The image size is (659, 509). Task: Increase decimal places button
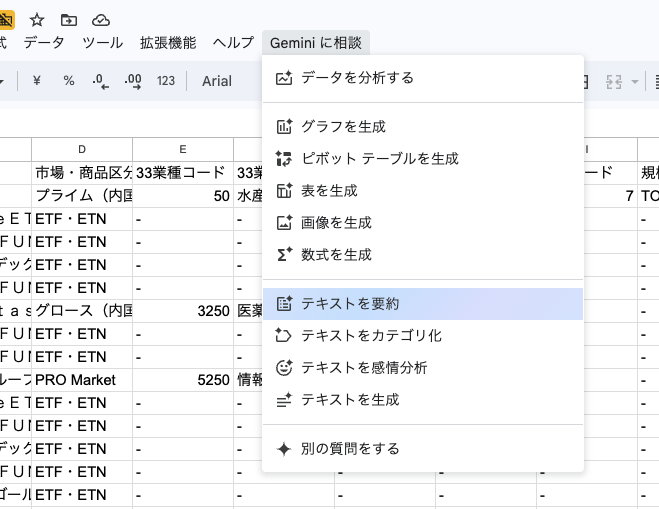133,80
